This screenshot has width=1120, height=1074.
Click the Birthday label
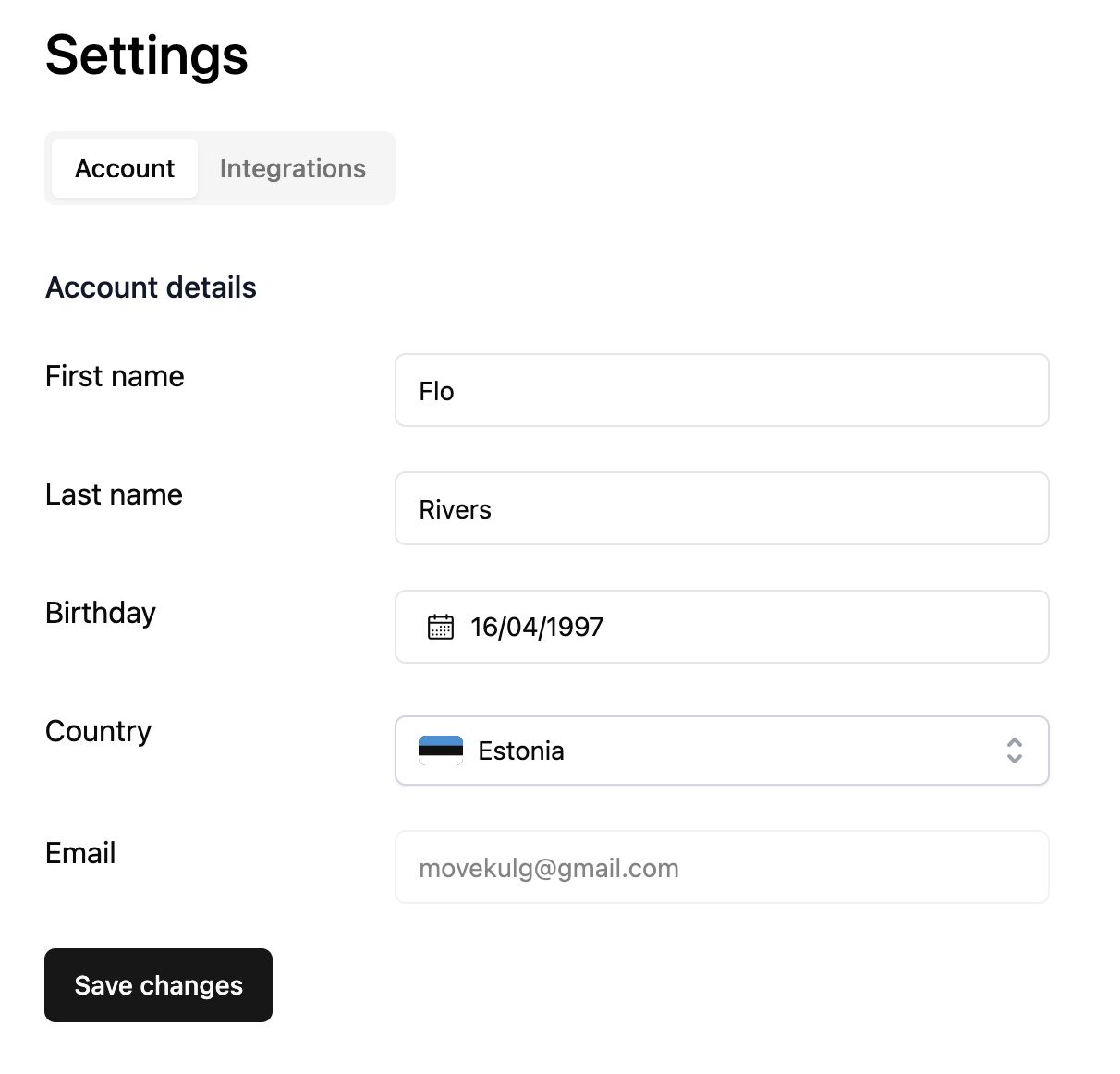click(101, 613)
